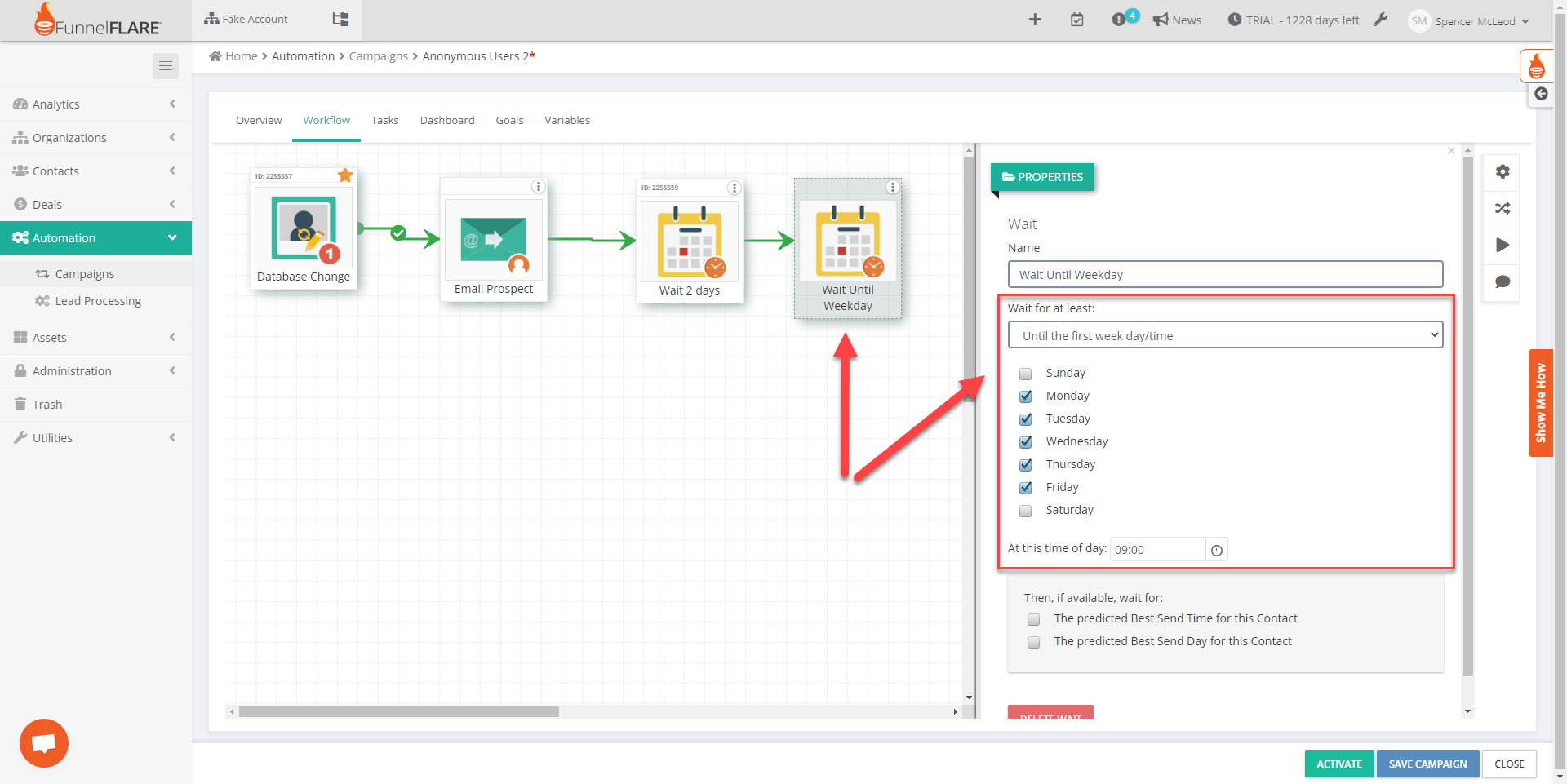
Task: Switch to the Dashboard tab
Action: click(447, 120)
